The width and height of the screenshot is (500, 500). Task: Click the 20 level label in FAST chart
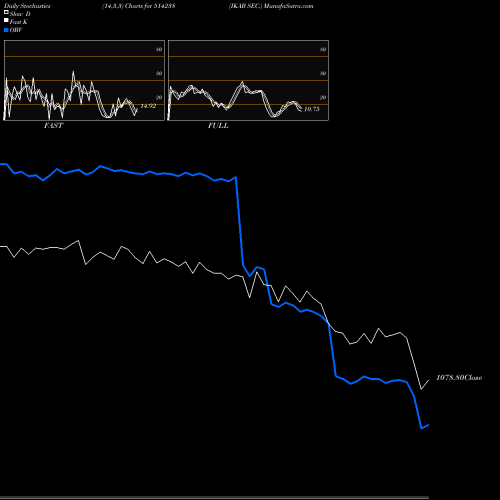(159, 97)
